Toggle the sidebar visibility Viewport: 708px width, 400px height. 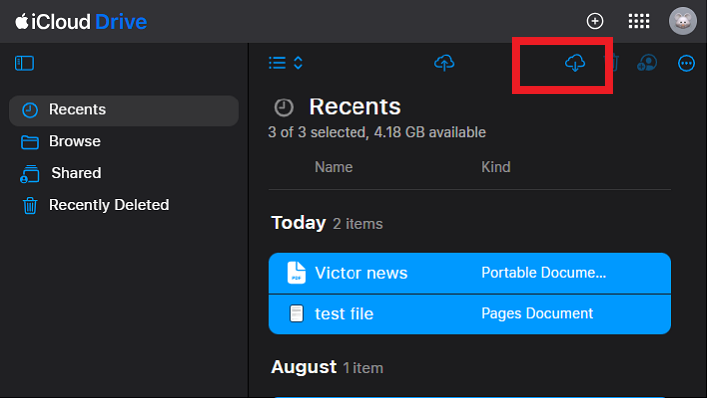(x=25, y=63)
